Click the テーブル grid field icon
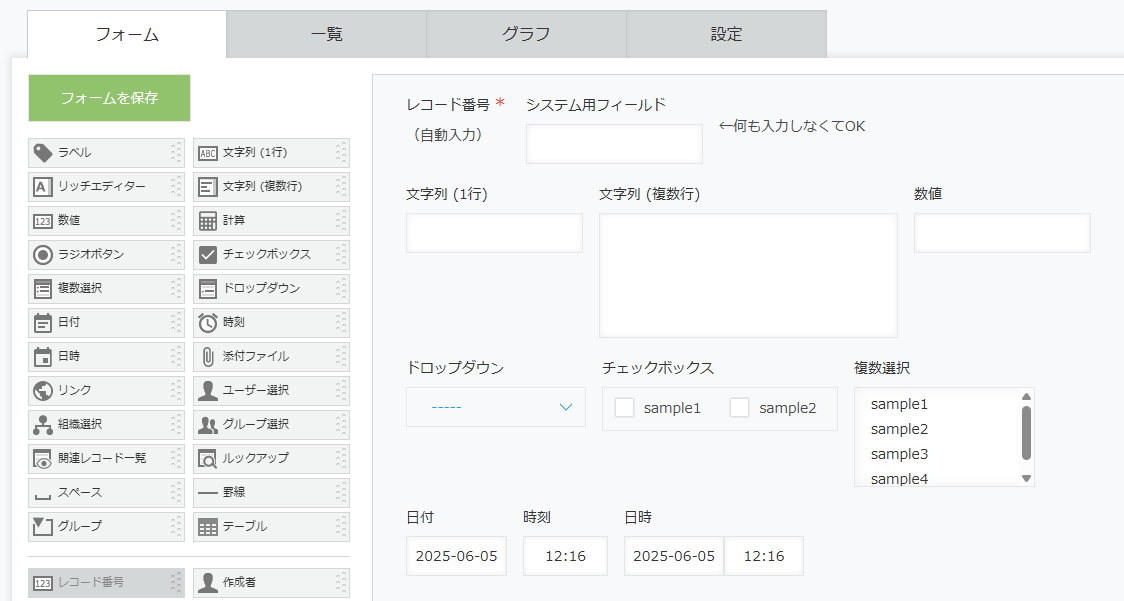The height and width of the screenshot is (601, 1124). [x=208, y=527]
